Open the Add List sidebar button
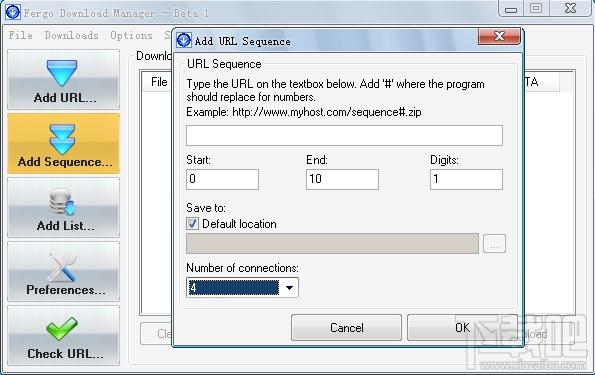The width and height of the screenshot is (595, 375). click(x=63, y=208)
